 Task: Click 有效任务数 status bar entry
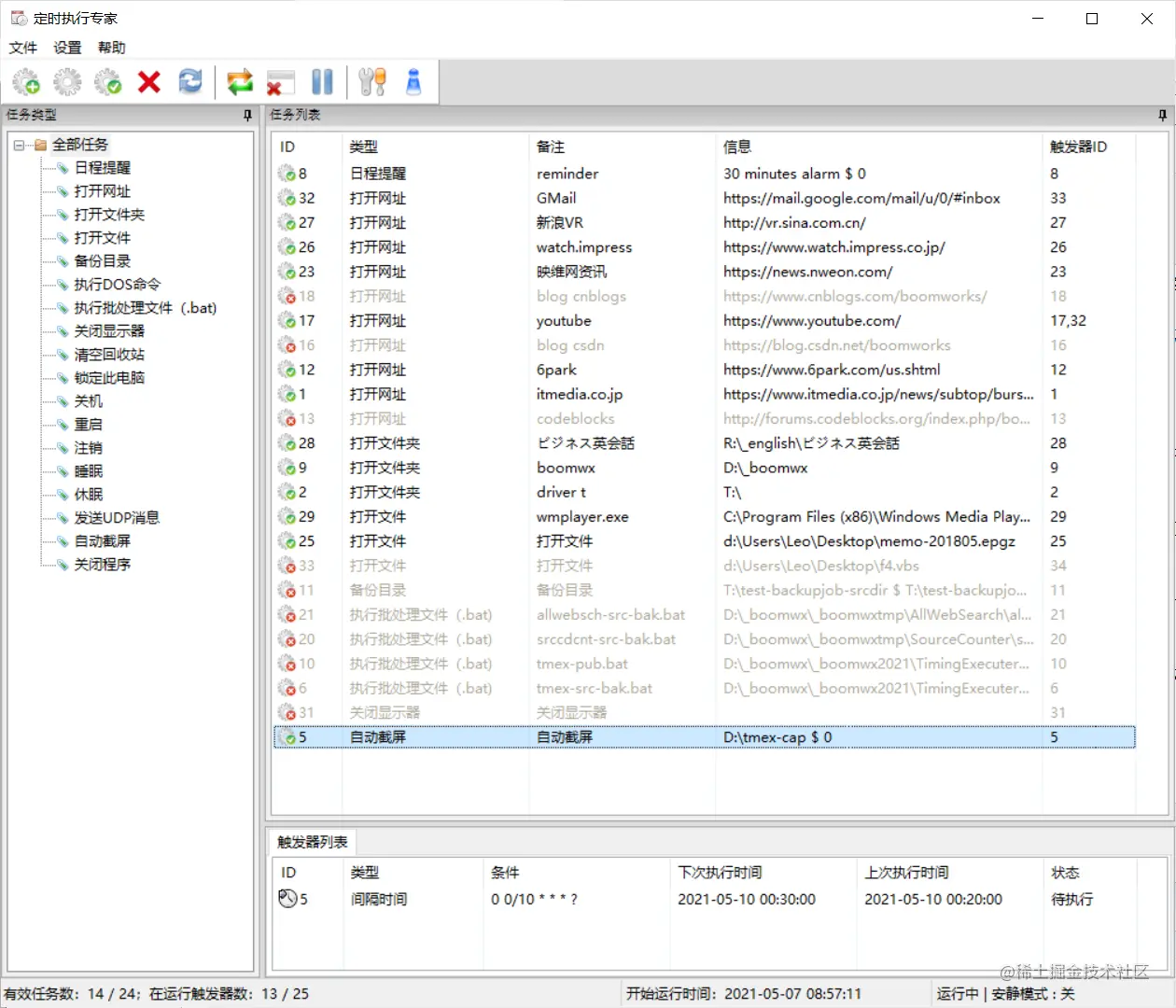point(157,994)
